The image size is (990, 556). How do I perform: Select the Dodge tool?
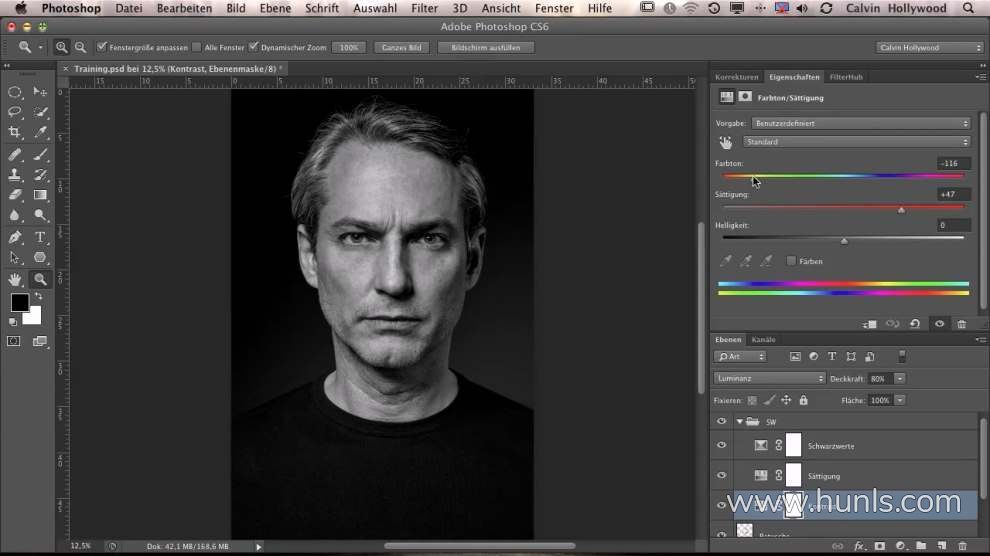[x=40, y=215]
